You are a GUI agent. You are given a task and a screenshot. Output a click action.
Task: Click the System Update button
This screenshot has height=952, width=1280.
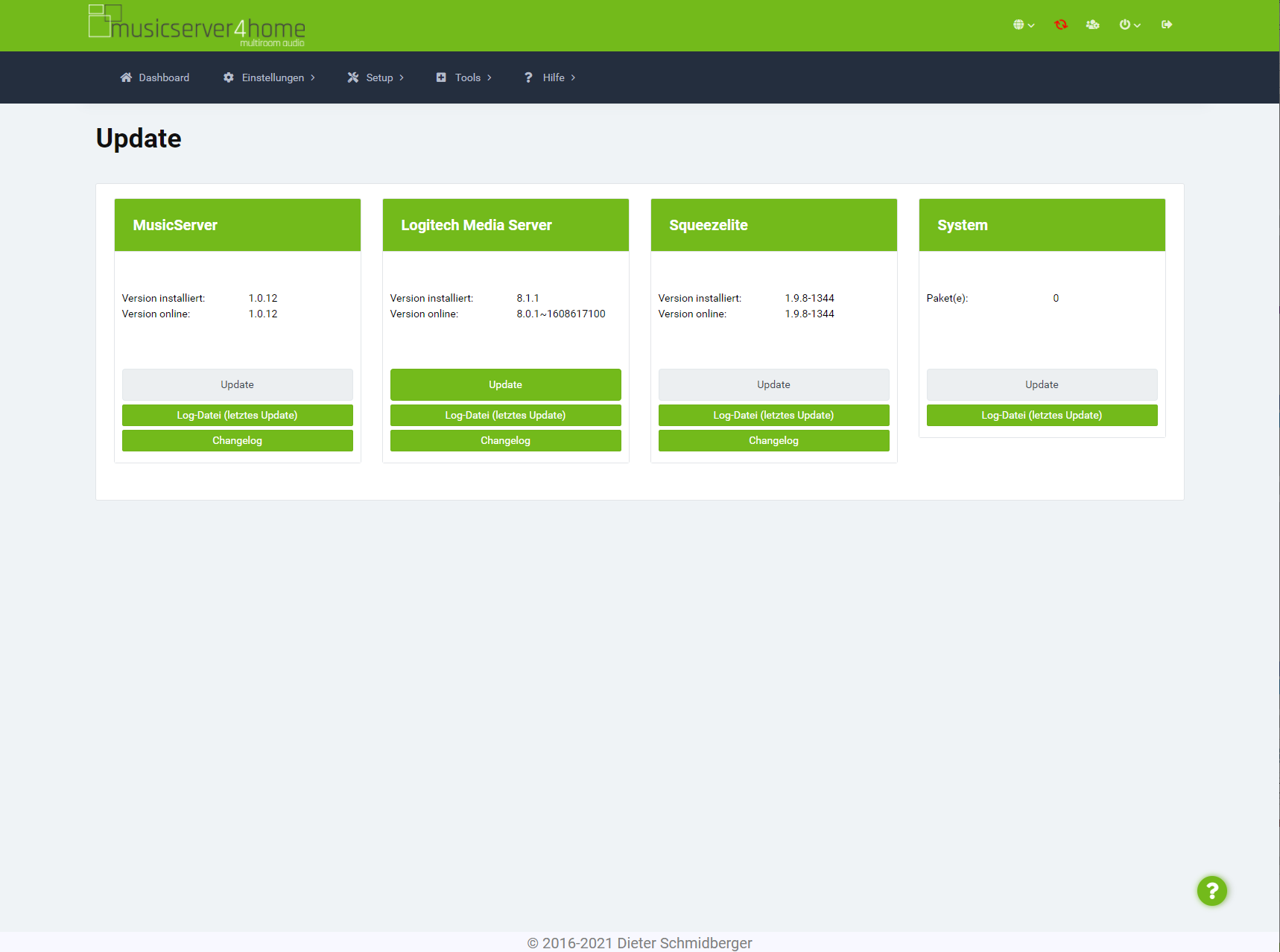1042,384
